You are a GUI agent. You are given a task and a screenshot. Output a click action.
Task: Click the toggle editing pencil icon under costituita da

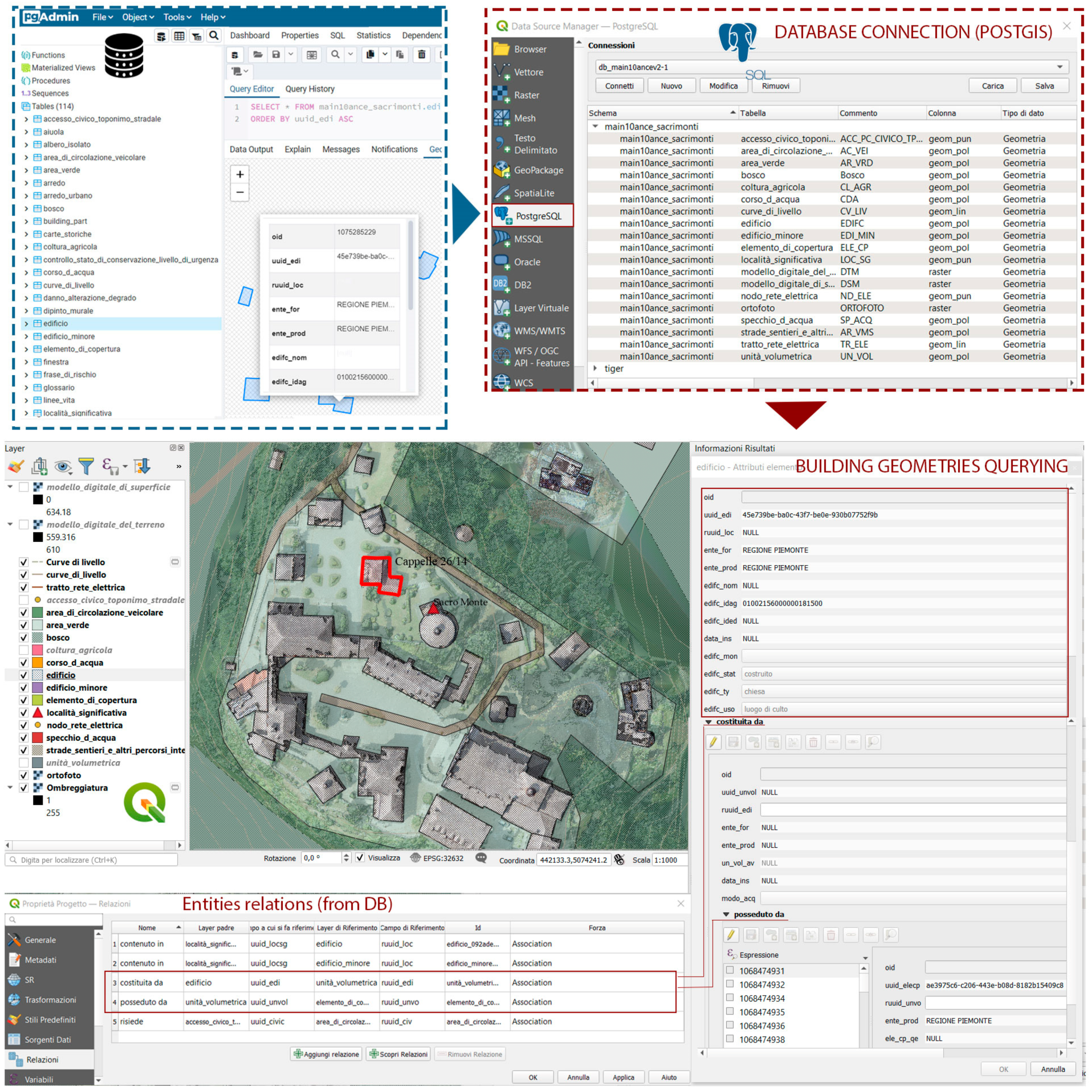pos(713,742)
